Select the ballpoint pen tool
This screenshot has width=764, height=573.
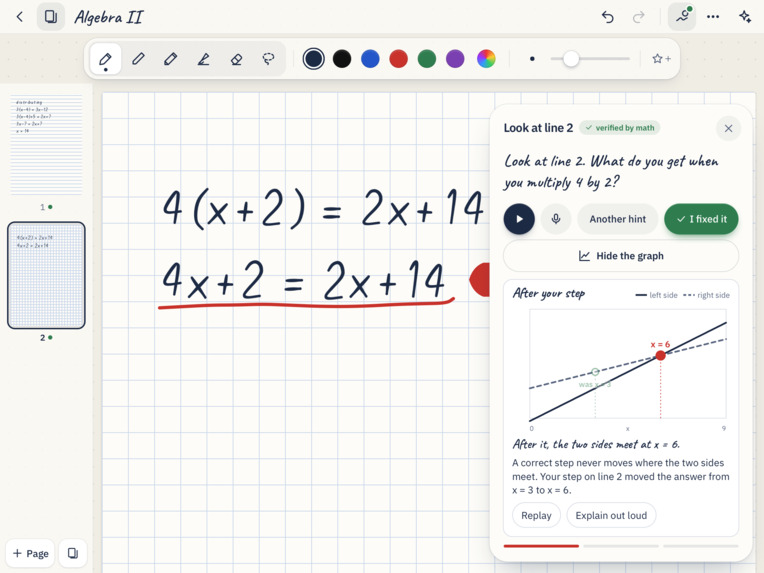pos(138,59)
